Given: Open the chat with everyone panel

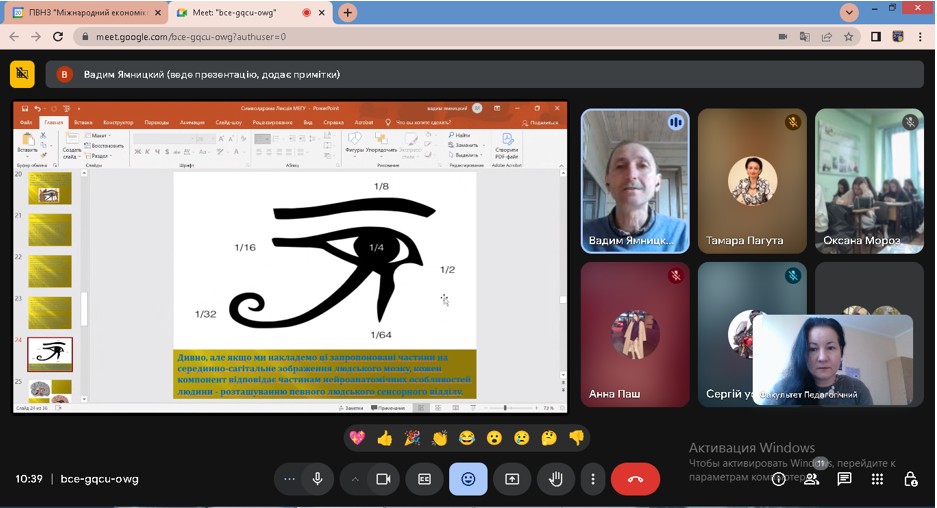Looking at the screenshot, I should 844,479.
